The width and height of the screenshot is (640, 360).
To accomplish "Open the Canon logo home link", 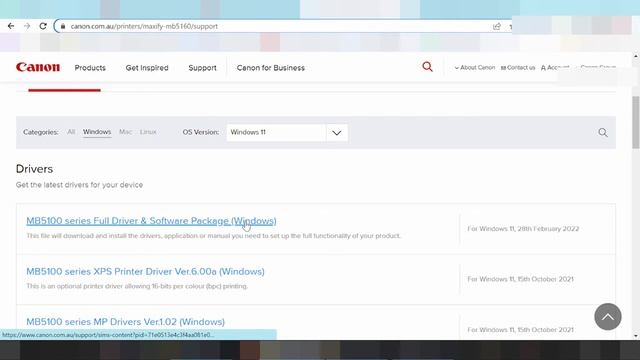I will coord(38,67).
